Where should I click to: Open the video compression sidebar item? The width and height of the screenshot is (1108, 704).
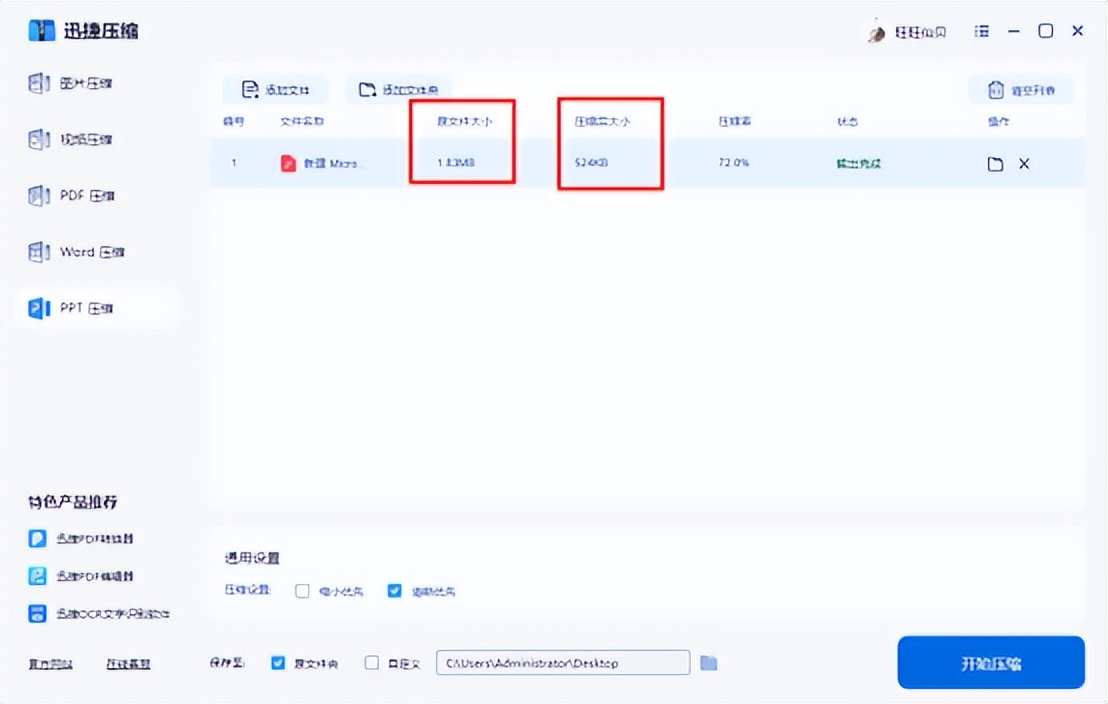tap(71, 139)
